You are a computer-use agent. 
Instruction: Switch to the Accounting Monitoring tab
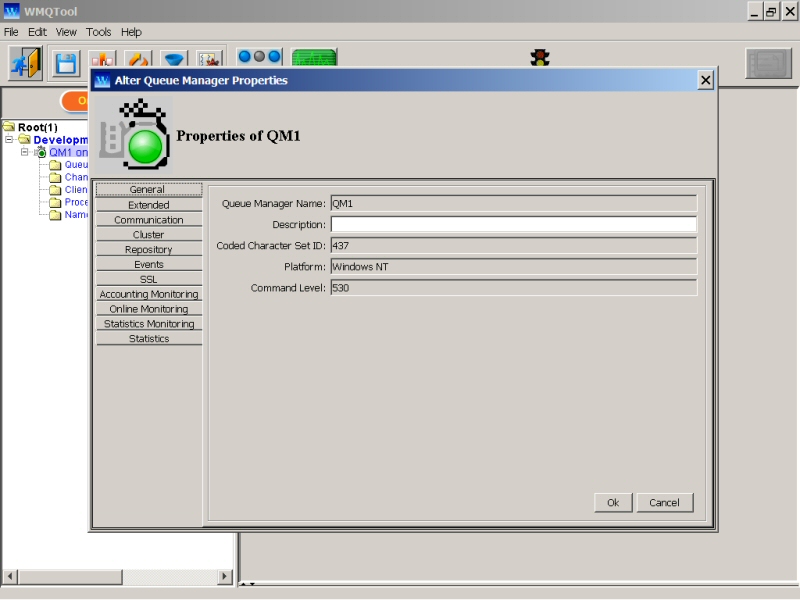click(x=148, y=294)
